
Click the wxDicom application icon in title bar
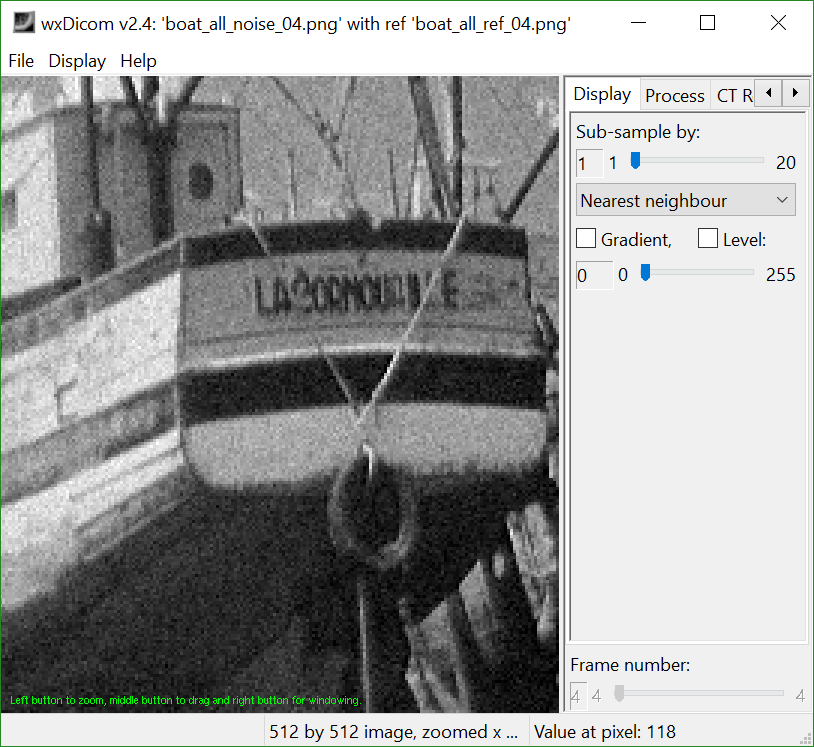(23, 23)
